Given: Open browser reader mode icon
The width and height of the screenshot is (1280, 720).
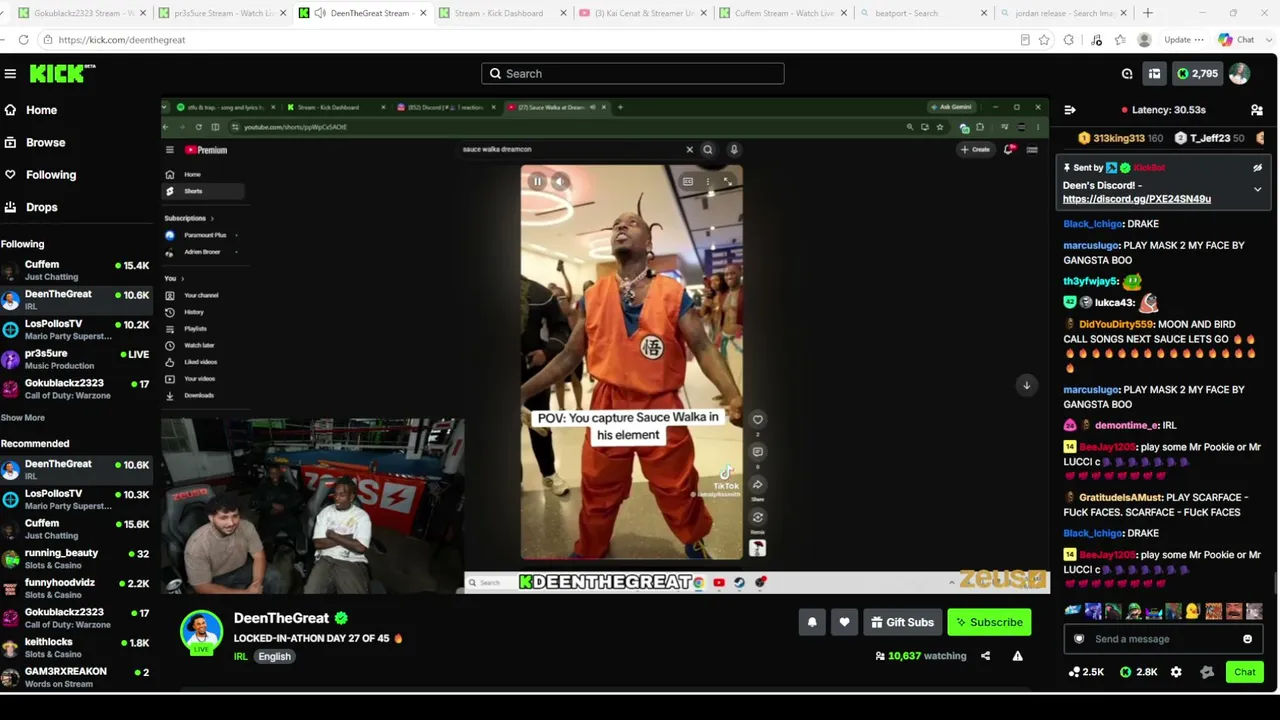Looking at the screenshot, I should (1025, 40).
